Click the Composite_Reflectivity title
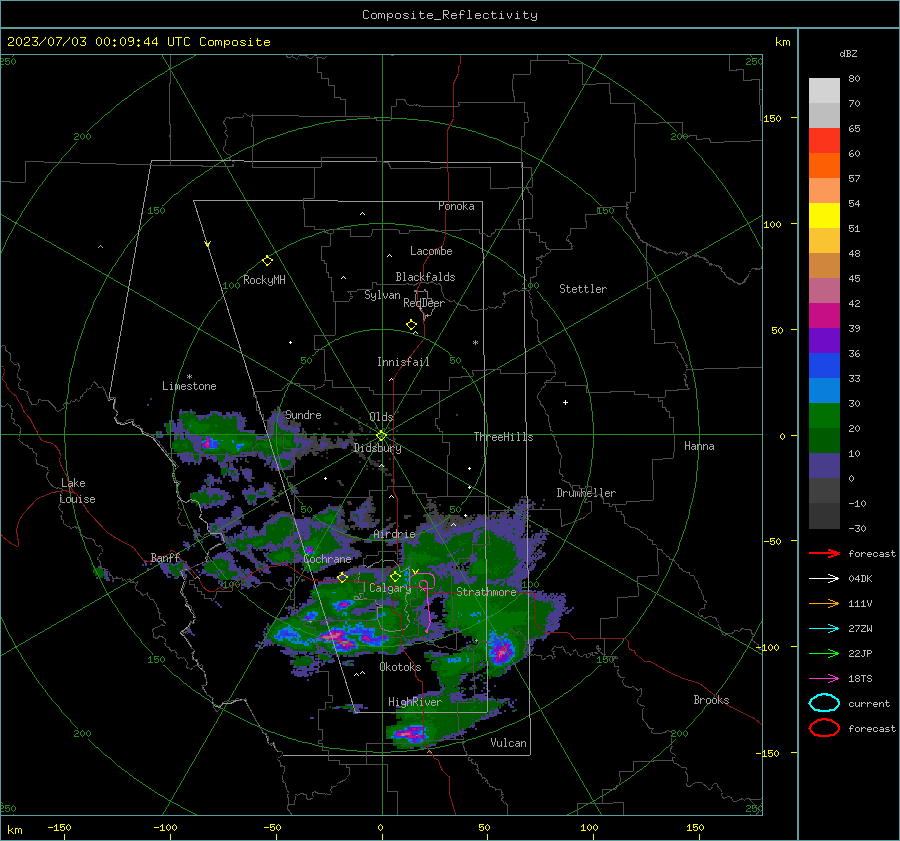 point(449,15)
